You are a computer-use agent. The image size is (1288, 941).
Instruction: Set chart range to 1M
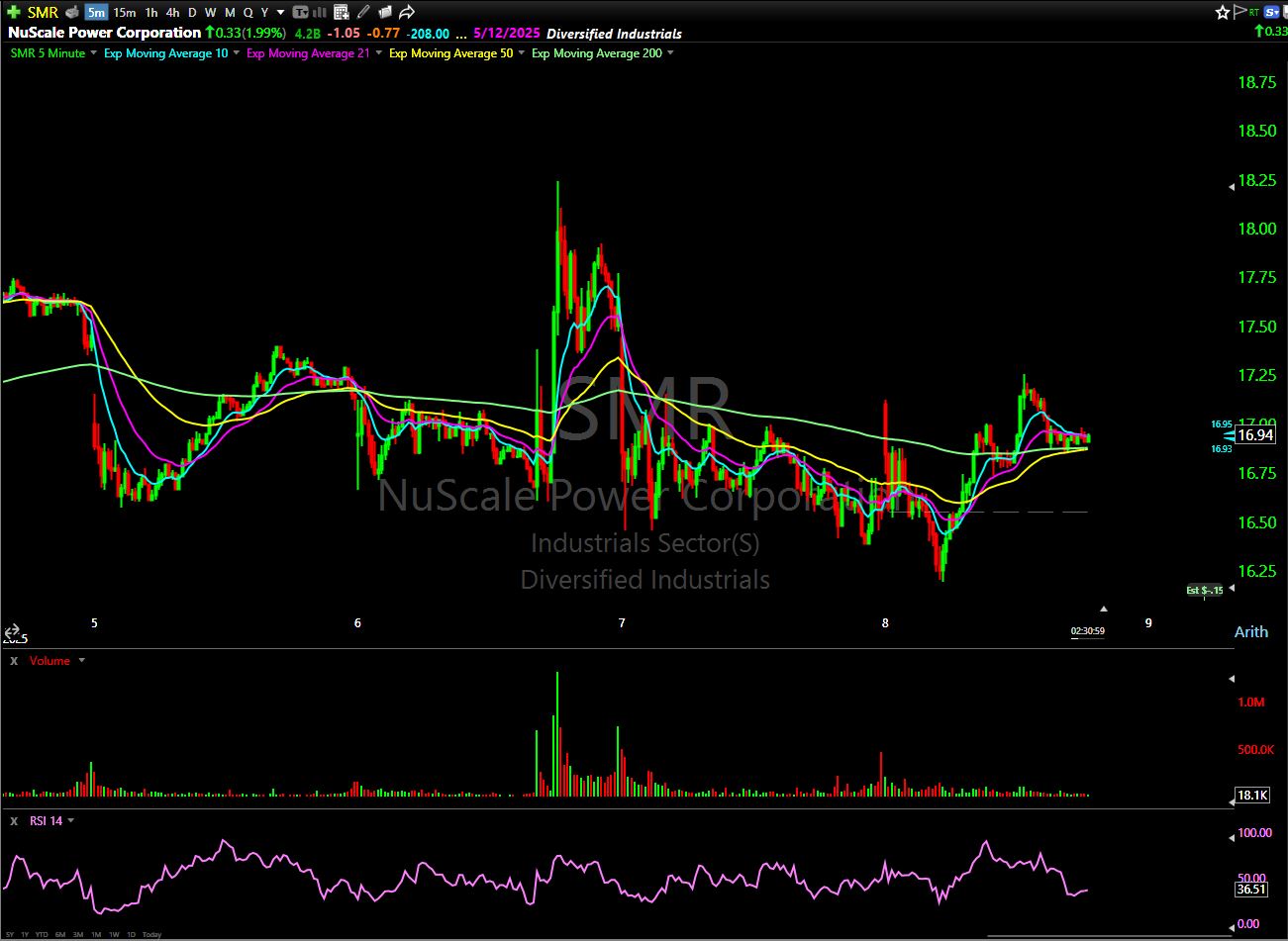pos(96,934)
